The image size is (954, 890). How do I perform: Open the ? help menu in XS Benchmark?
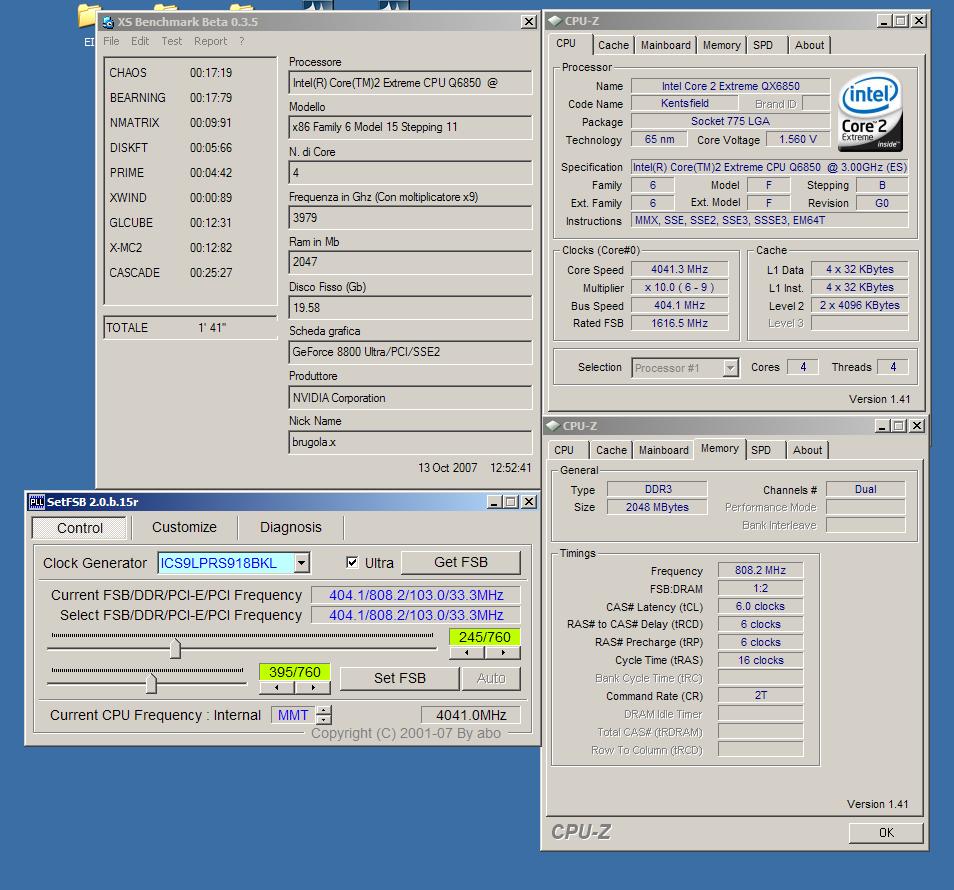pos(242,41)
